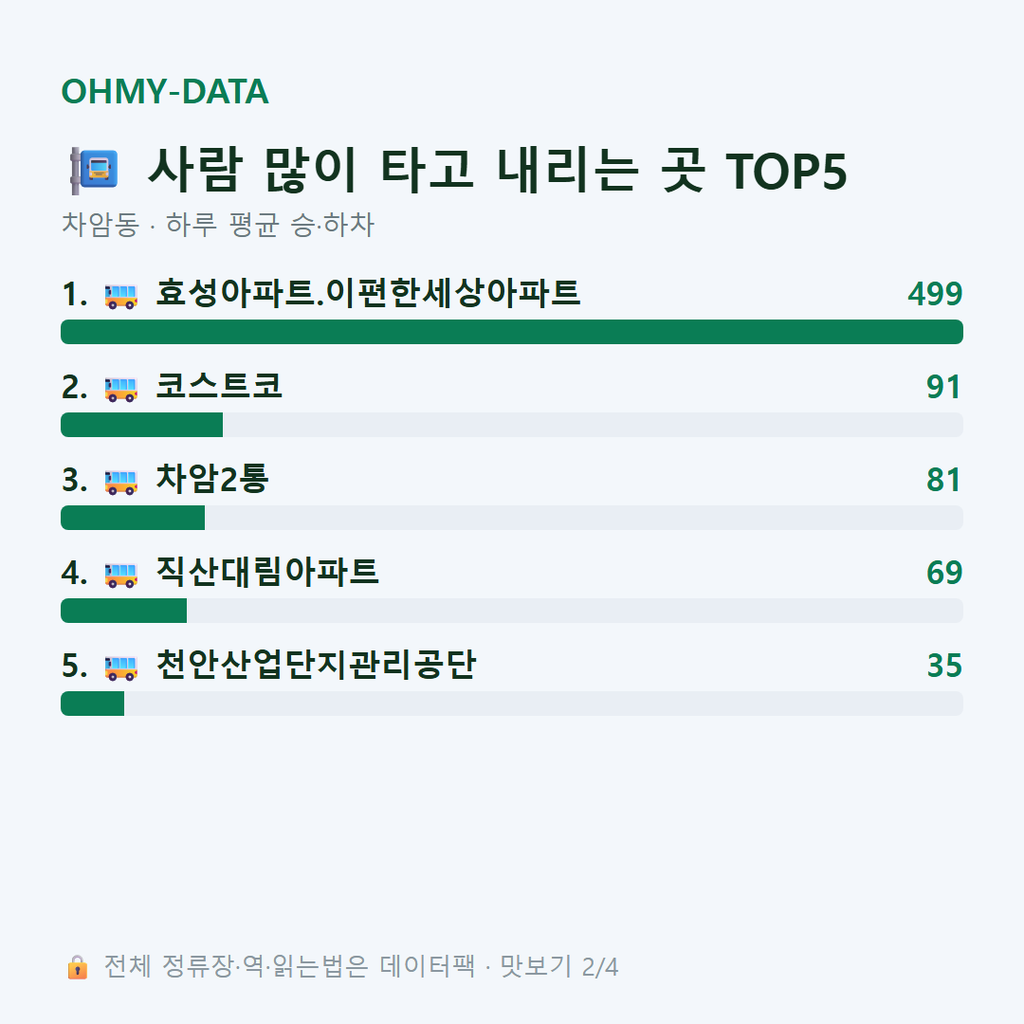Click the lock icon in the footer
Image resolution: width=1024 pixels, height=1024 pixels.
click(77, 967)
